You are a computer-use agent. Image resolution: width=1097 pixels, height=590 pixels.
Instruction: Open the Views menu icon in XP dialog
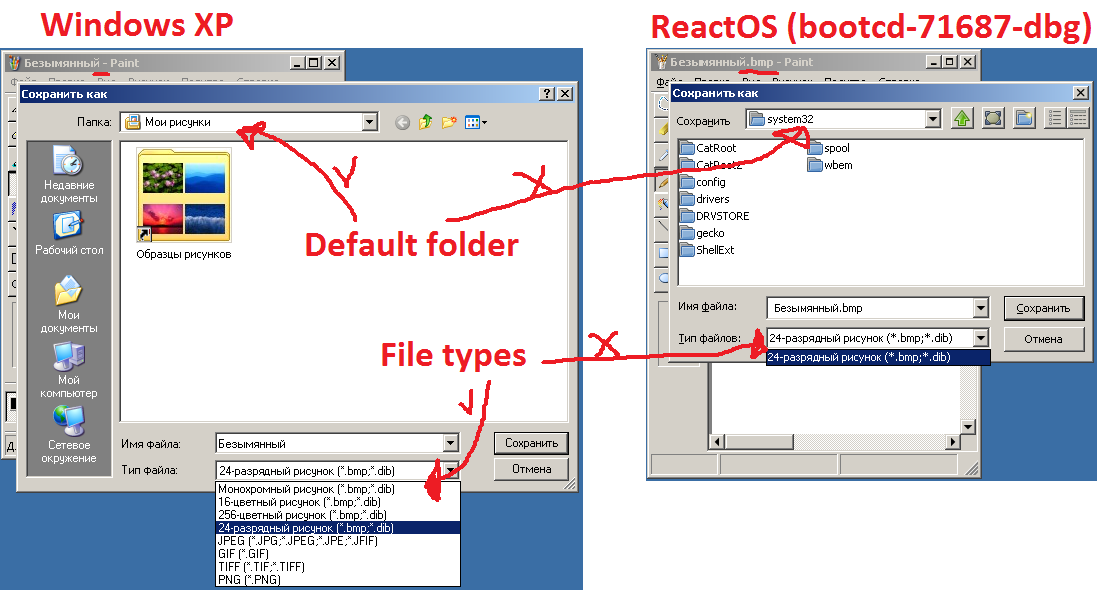(x=475, y=123)
